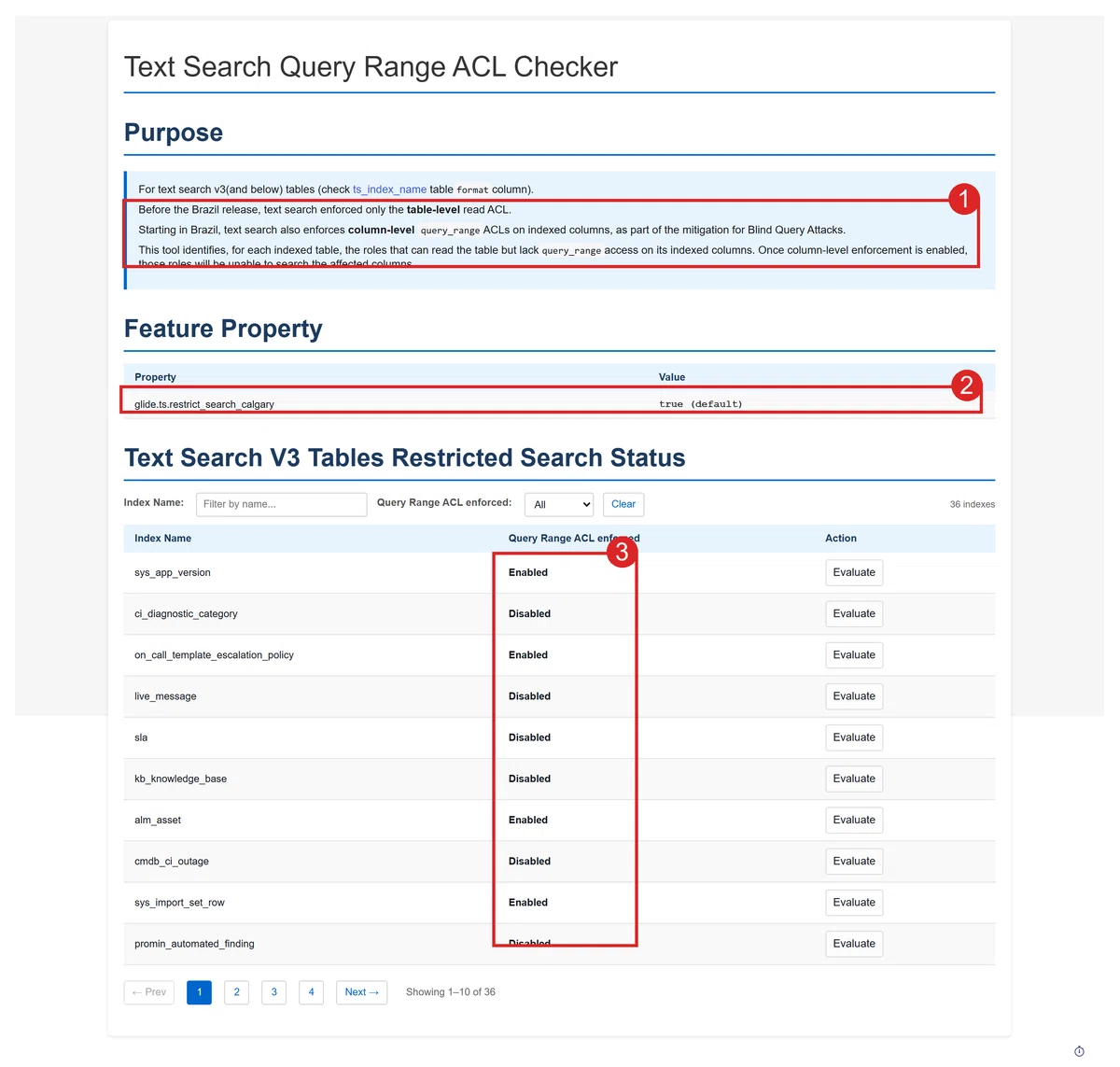The width and height of the screenshot is (1120, 1067).
Task: Go to page 1 of results
Action: coord(199,992)
